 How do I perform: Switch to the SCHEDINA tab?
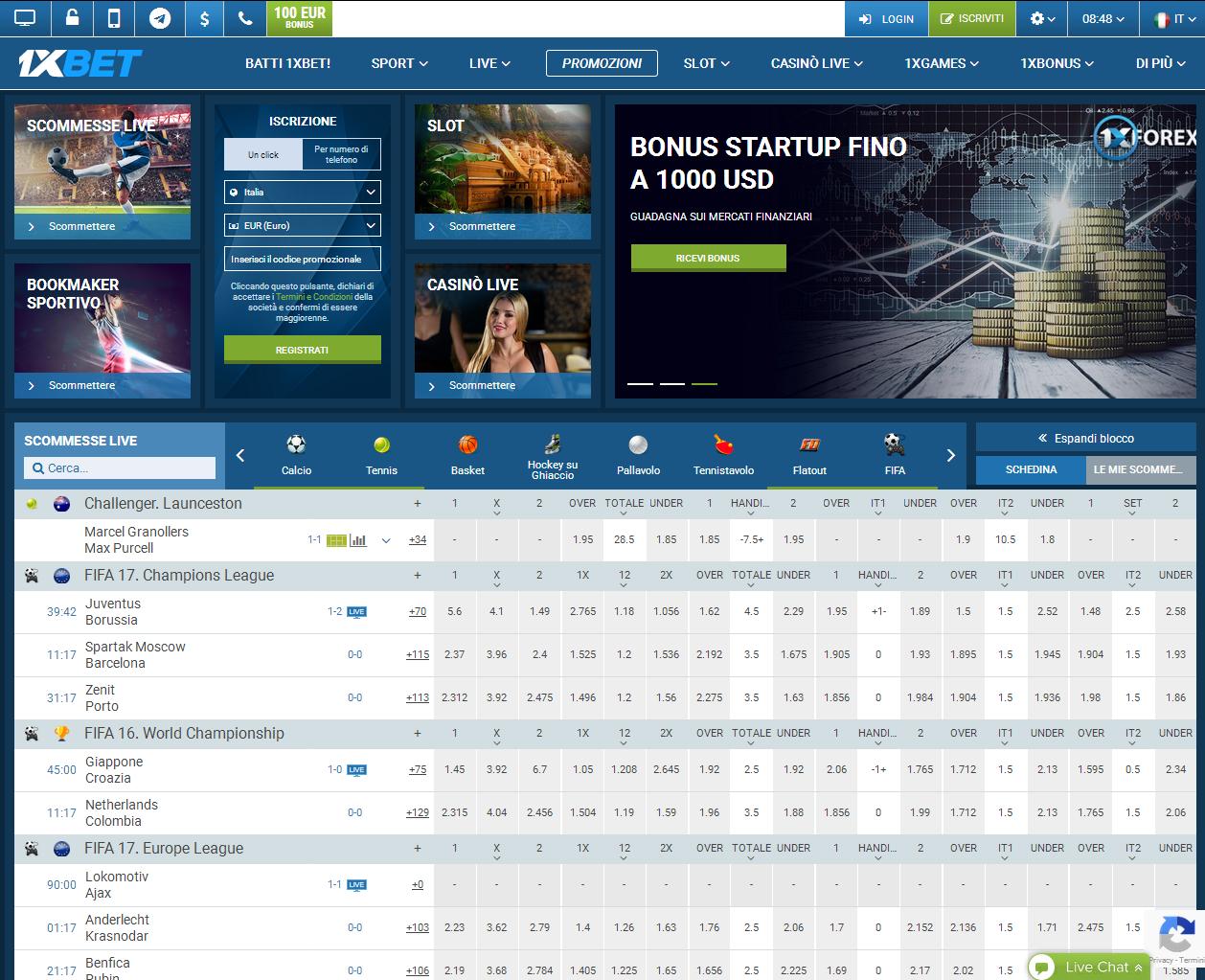click(1031, 469)
